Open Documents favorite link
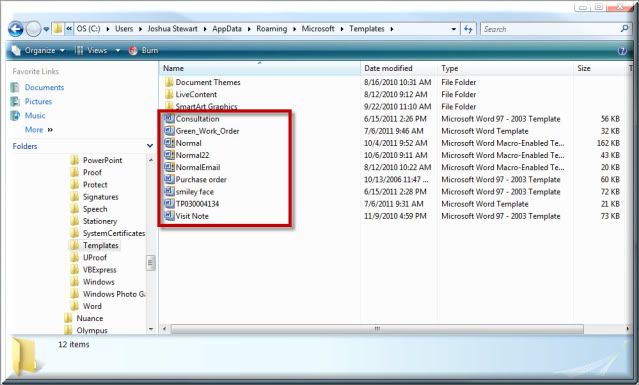The image size is (639, 385). [x=44, y=87]
